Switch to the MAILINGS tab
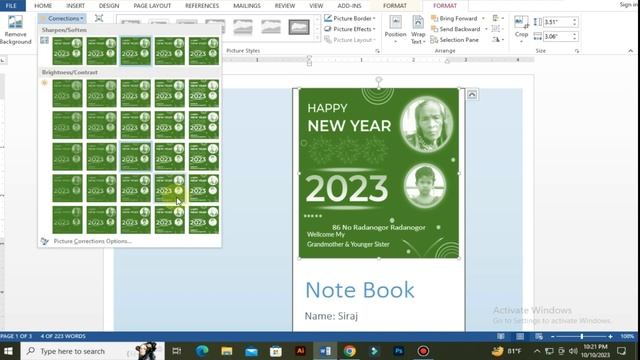 (247, 6)
